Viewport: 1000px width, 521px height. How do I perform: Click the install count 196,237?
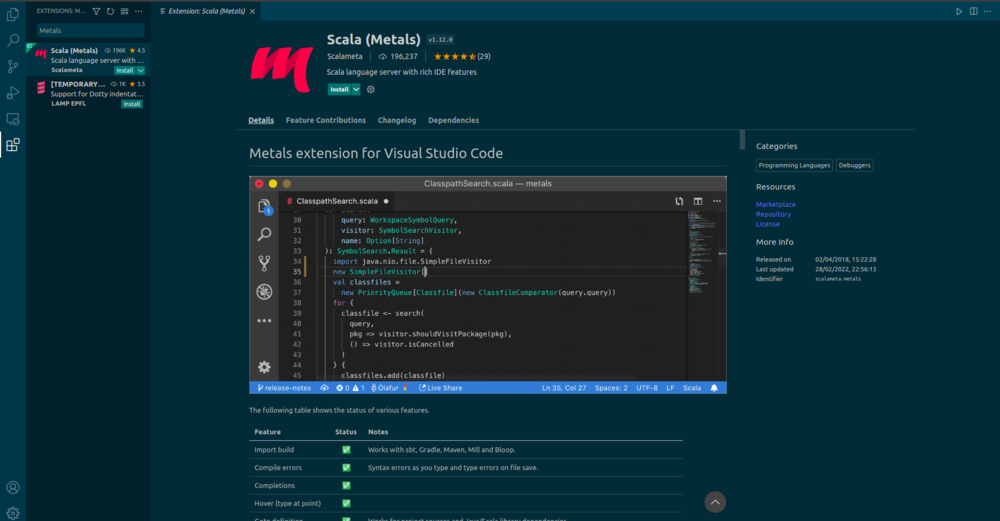point(398,56)
